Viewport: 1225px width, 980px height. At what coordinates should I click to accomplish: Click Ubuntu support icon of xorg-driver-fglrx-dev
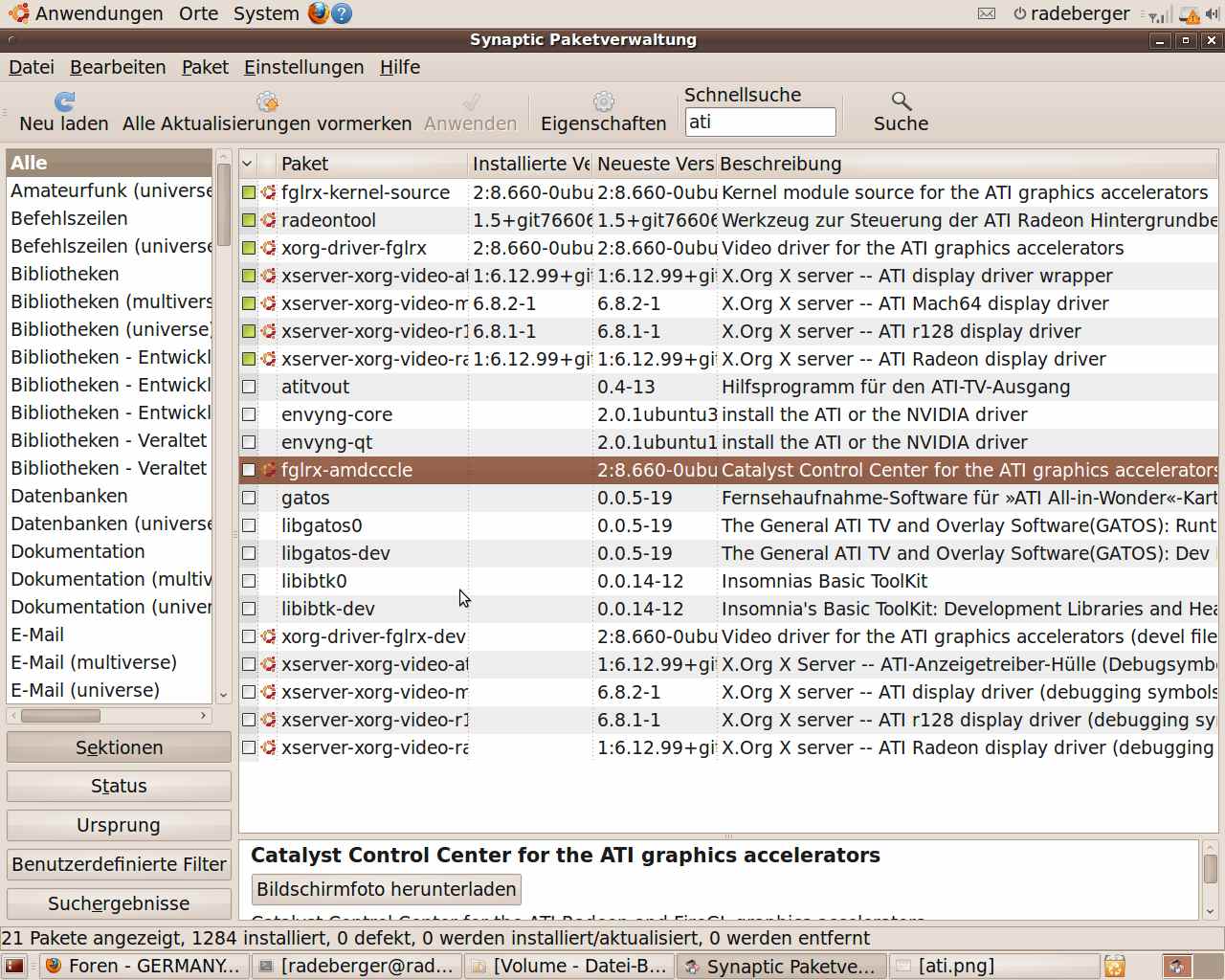(x=269, y=636)
